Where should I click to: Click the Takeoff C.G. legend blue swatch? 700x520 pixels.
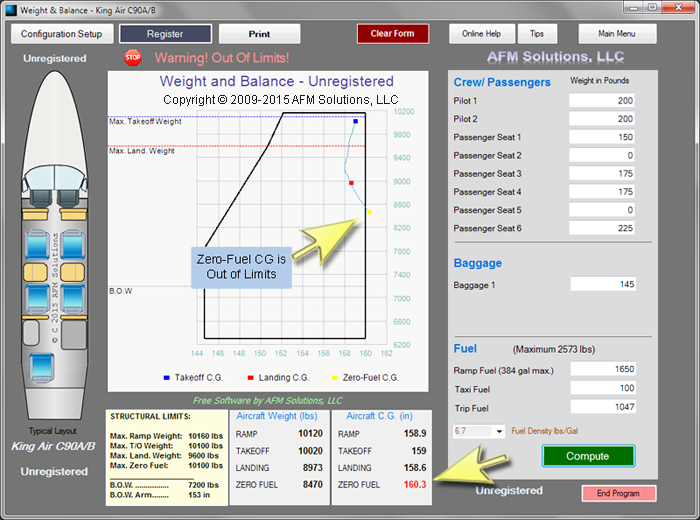pos(167,378)
